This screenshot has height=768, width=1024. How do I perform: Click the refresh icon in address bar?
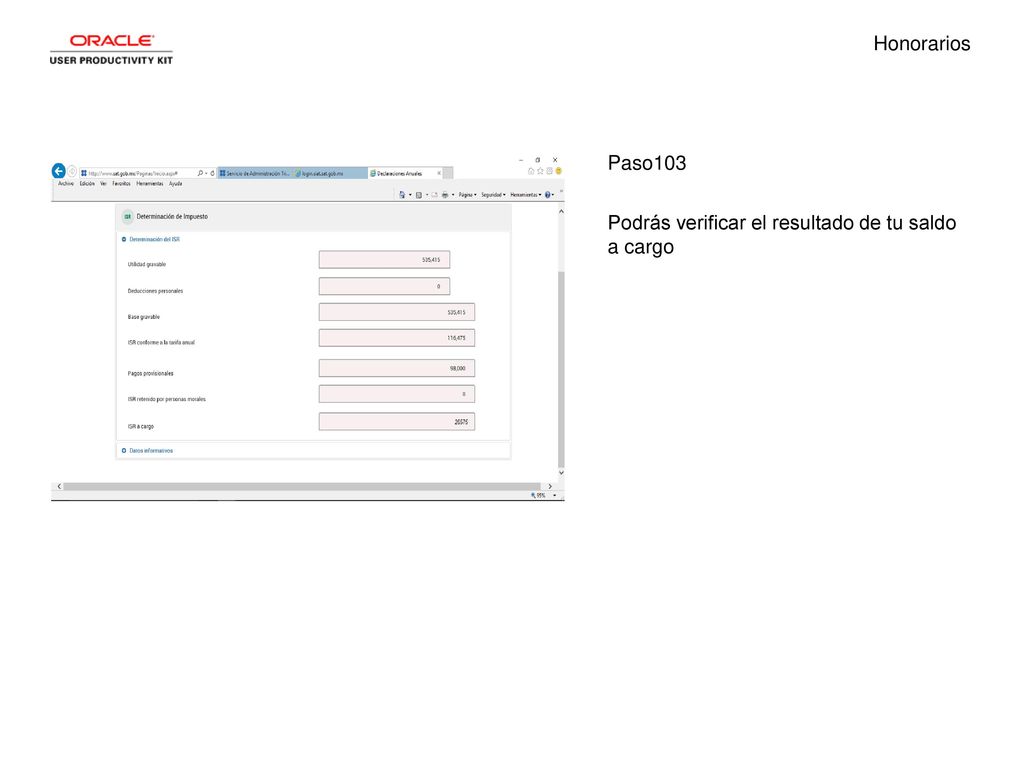(212, 174)
